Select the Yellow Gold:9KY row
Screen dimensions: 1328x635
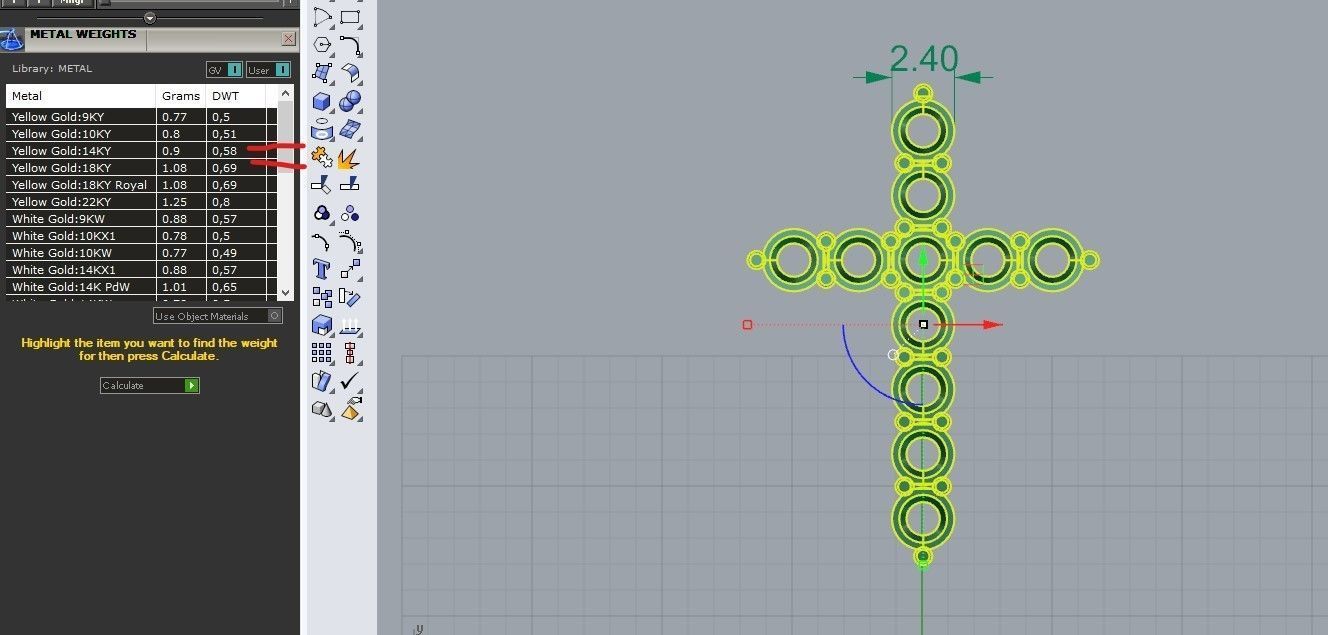[x=141, y=117]
